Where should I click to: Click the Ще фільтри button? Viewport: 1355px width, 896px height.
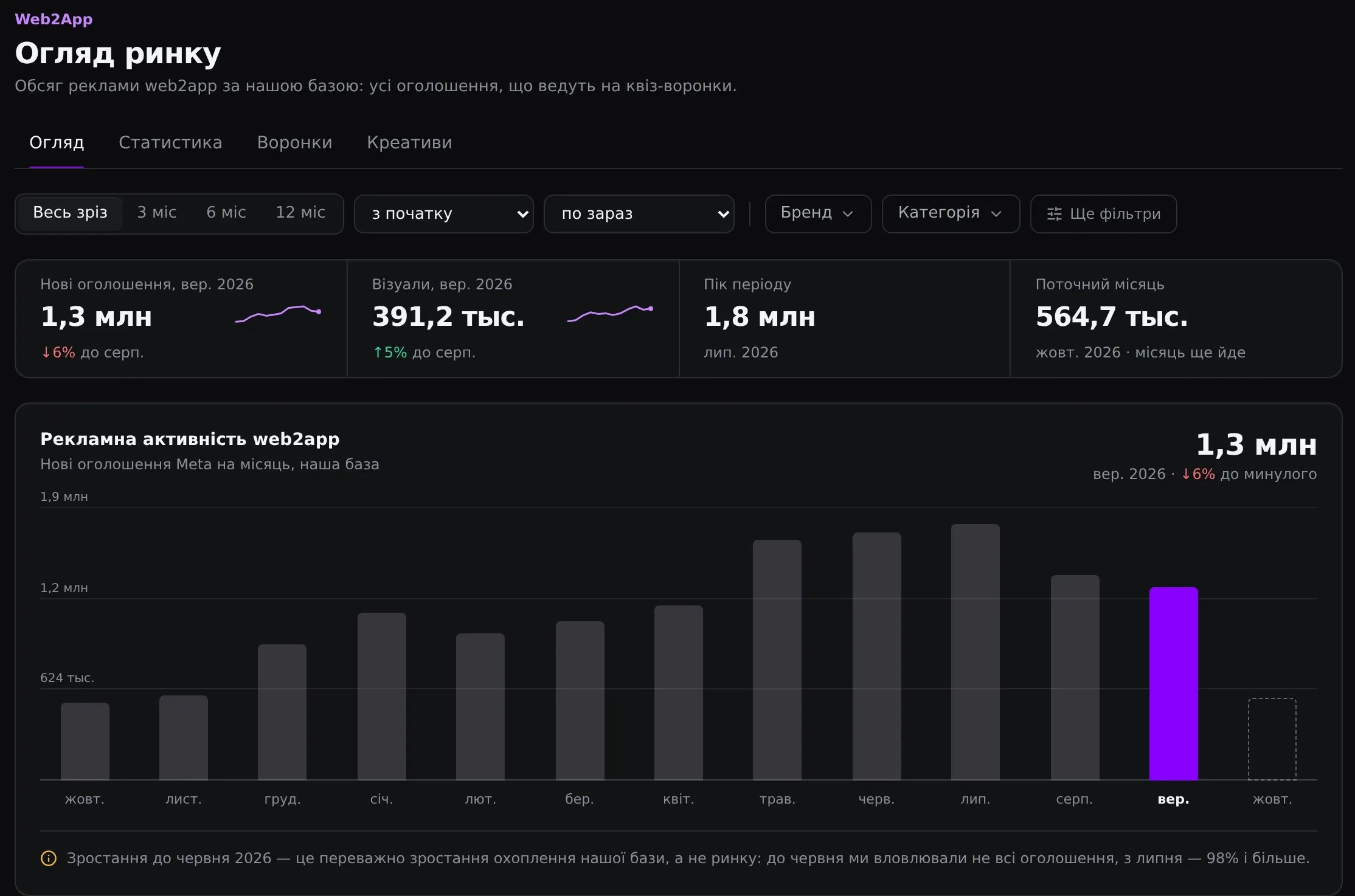pyautogui.click(x=1103, y=214)
